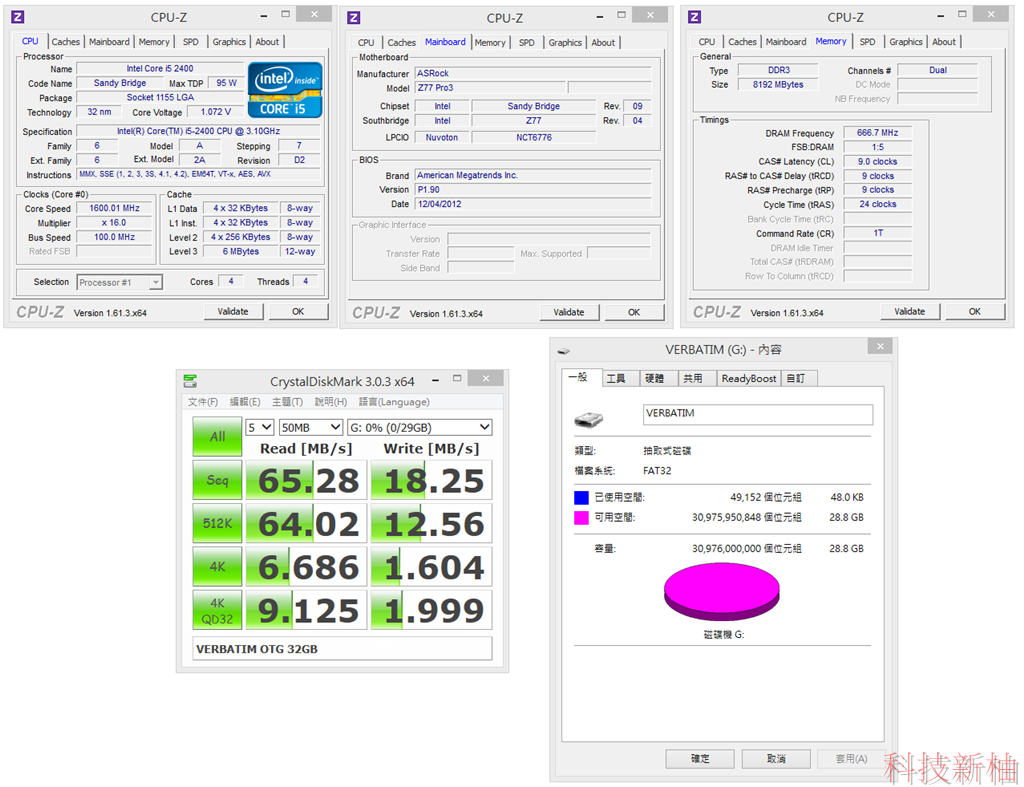Open the Processor #1 selection dropdown
This screenshot has height=787, width=1024.
(120, 282)
